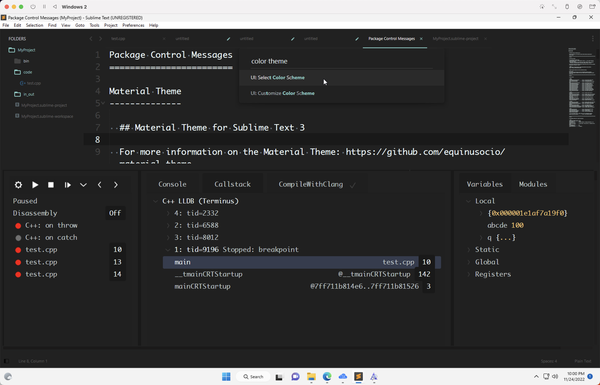This screenshot has width=600, height=385.
Task: Collapse the Local variables section
Action: click(x=468, y=201)
